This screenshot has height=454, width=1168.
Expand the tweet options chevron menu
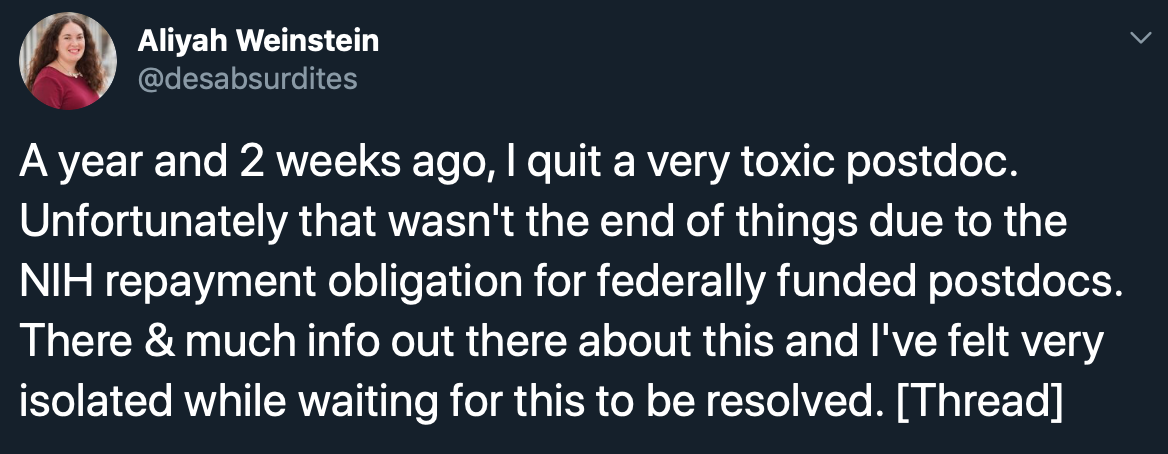[1140, 37]
